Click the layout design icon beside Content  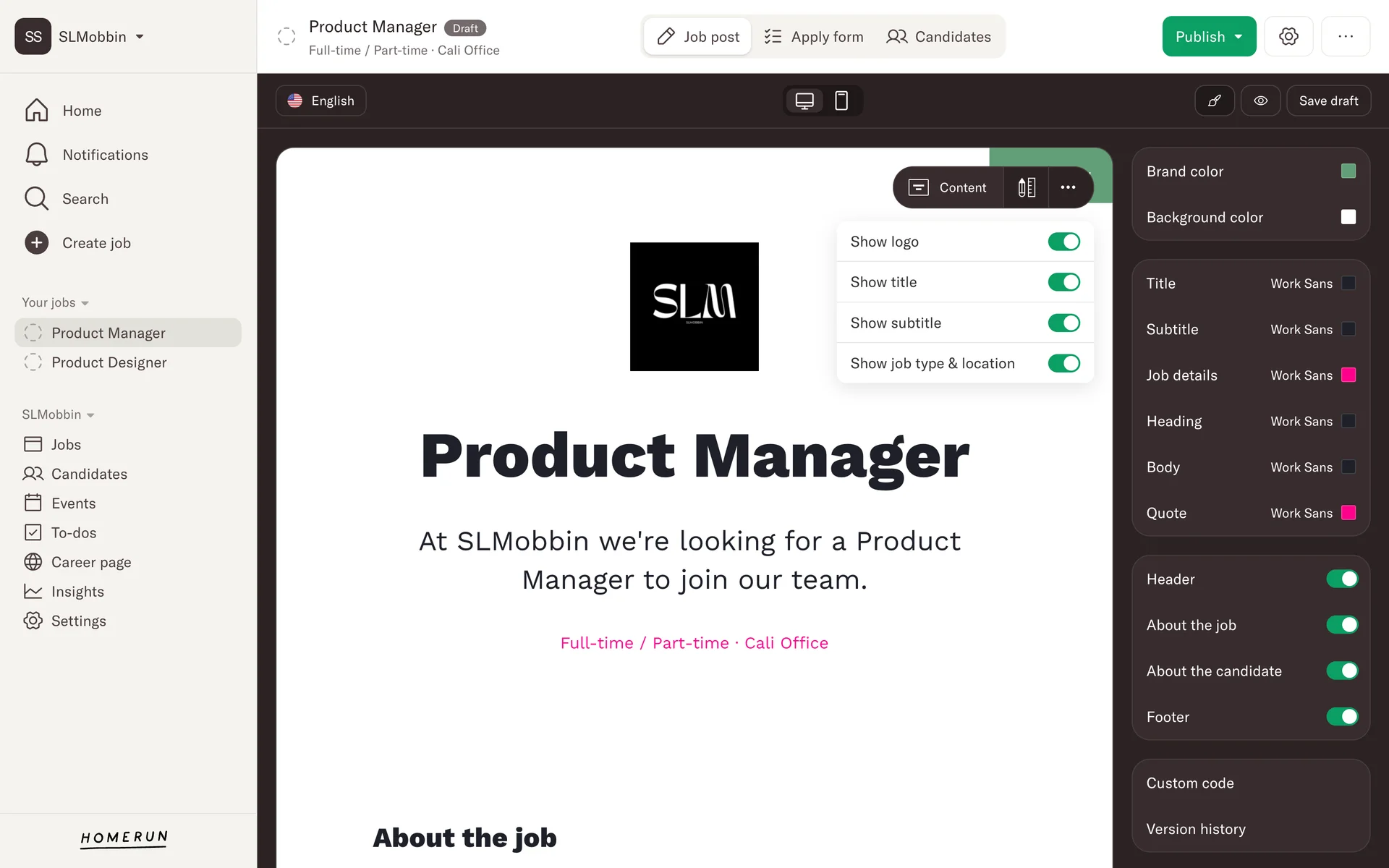[x=1026, y=187]
